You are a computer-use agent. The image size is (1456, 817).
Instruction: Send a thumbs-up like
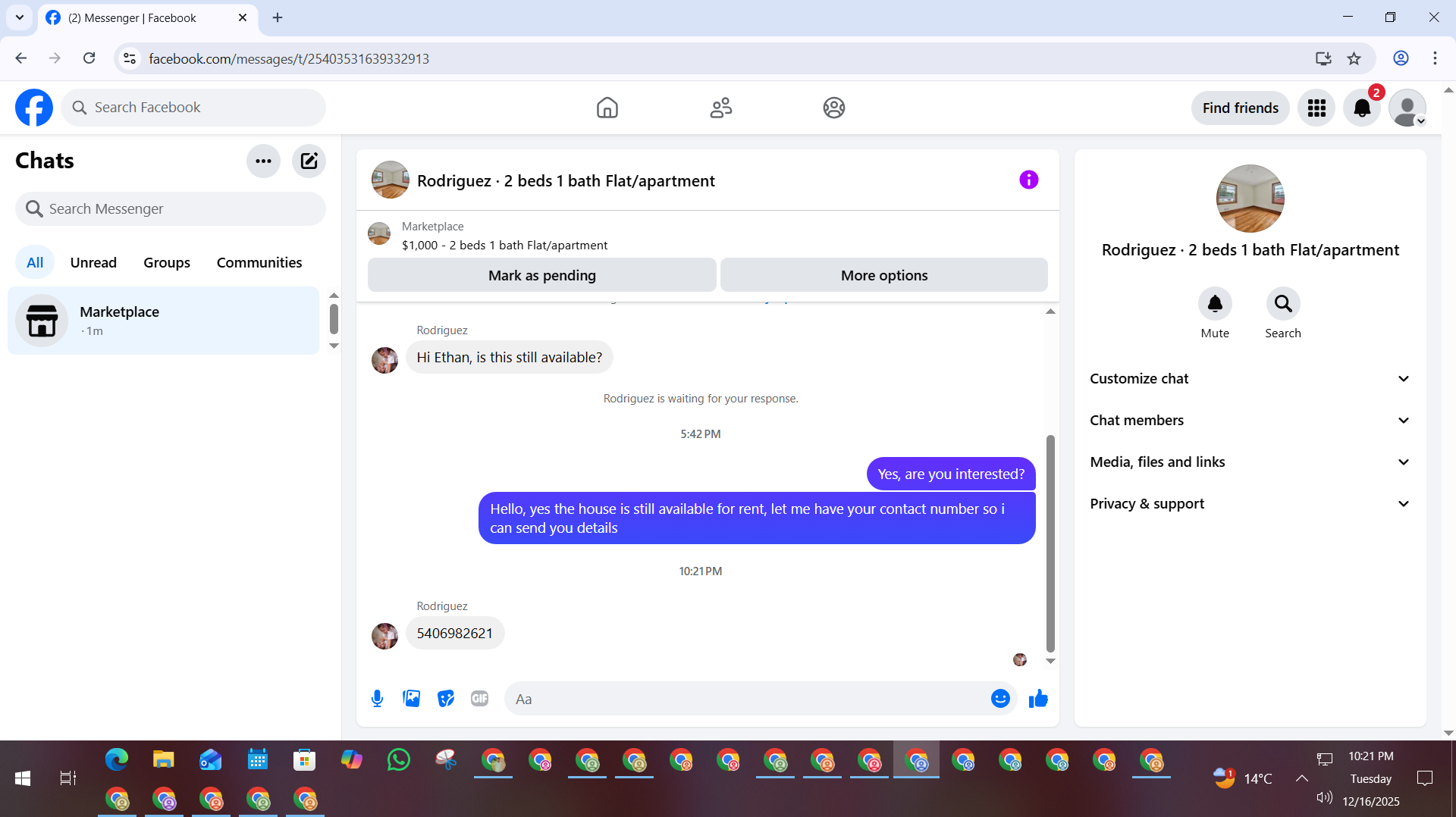[x=1038, y=699]
